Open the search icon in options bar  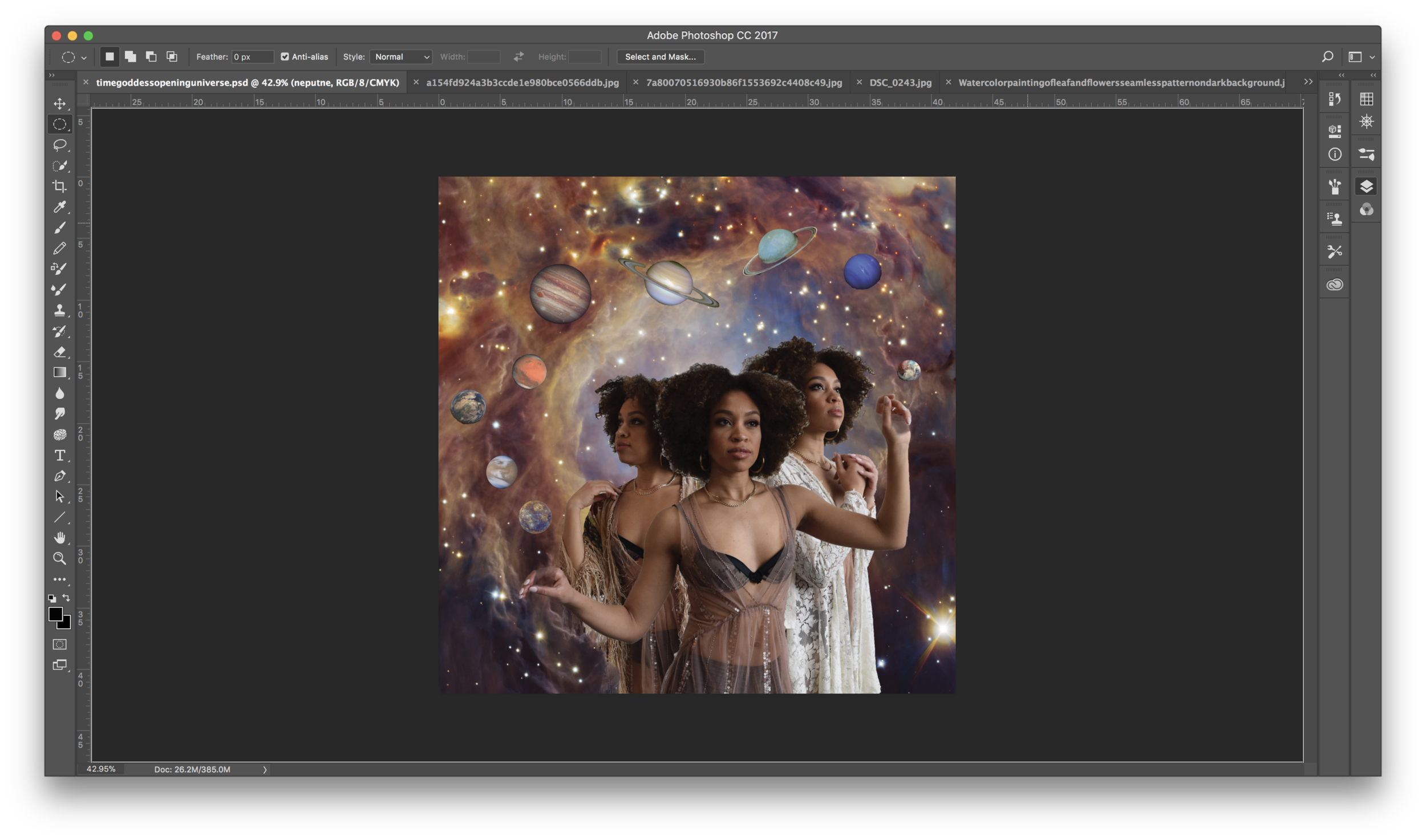1327,56
